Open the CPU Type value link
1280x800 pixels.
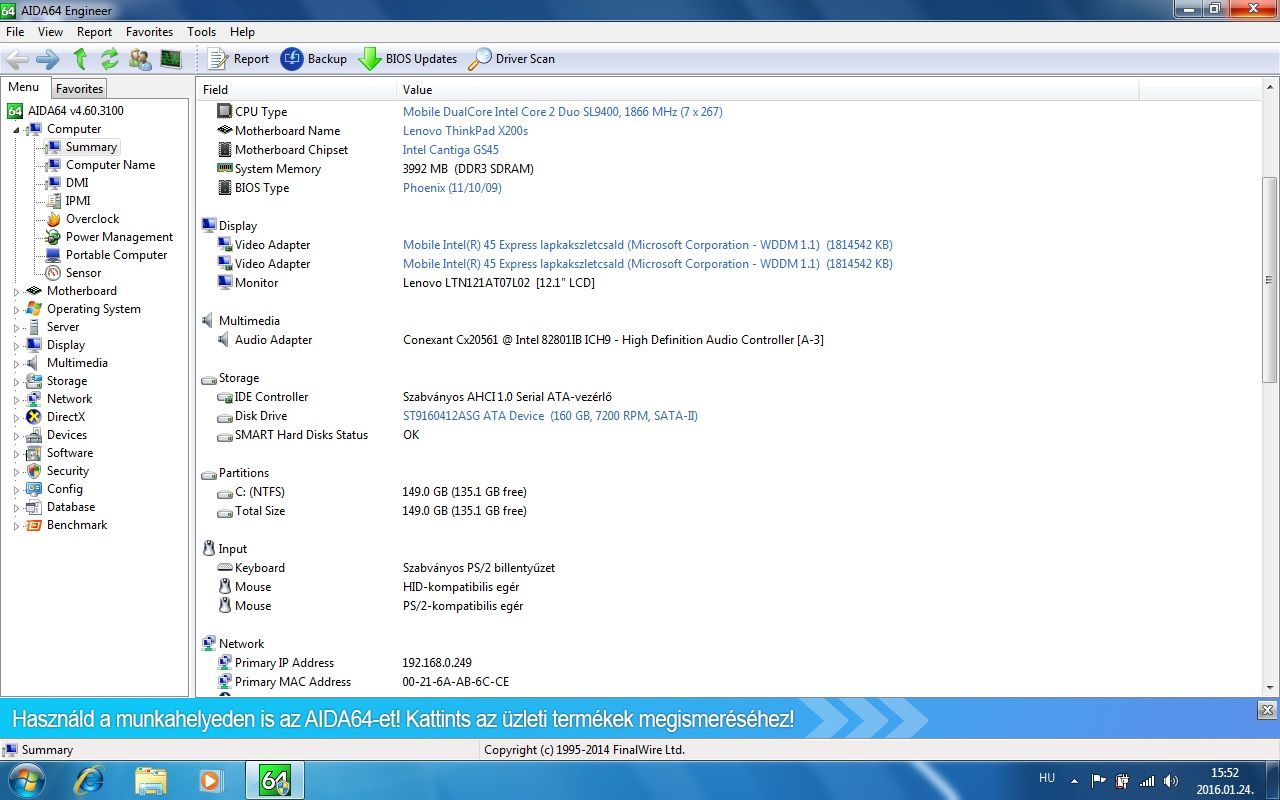[562, 112]
